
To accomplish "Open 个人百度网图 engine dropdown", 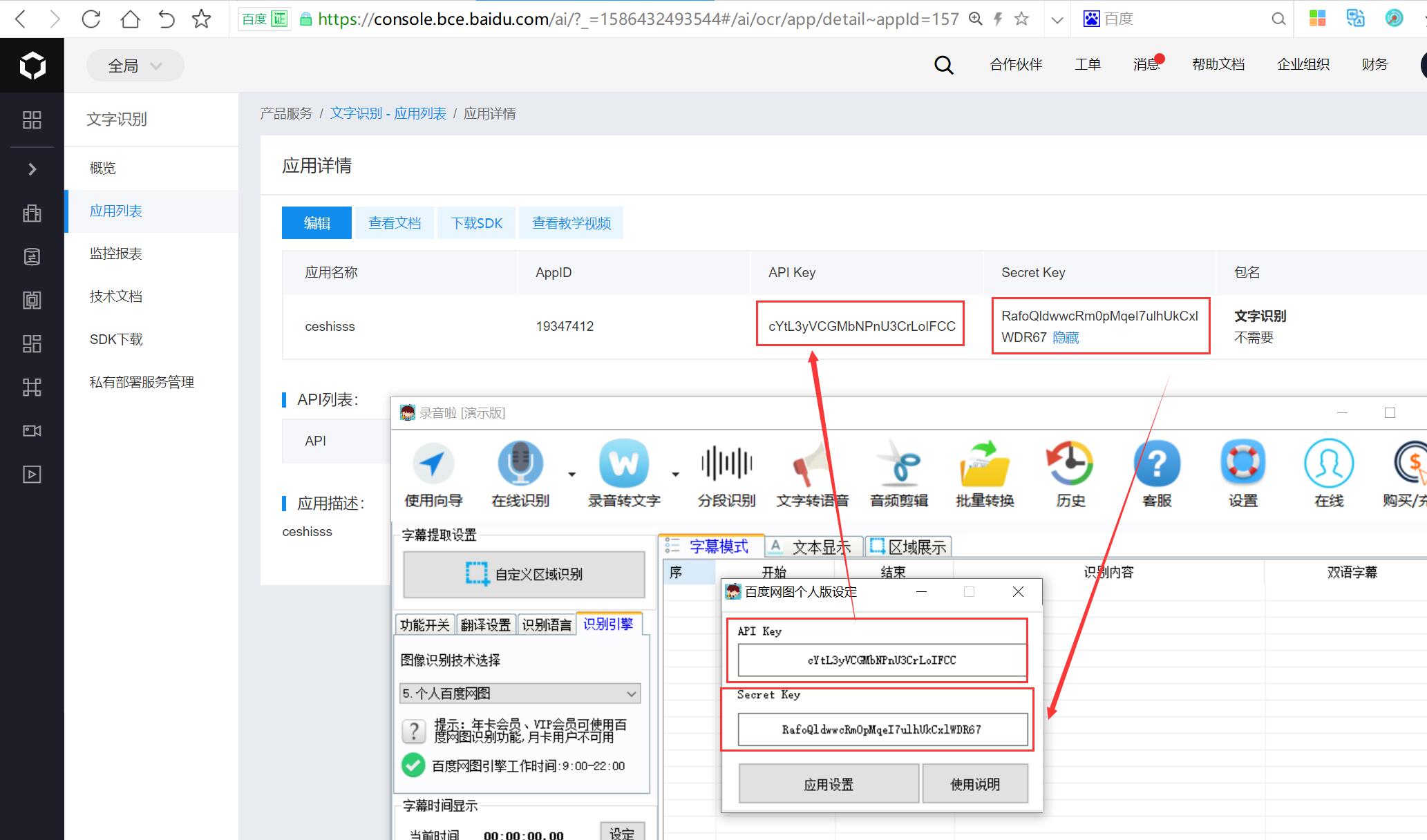I will tap(520, 693).
